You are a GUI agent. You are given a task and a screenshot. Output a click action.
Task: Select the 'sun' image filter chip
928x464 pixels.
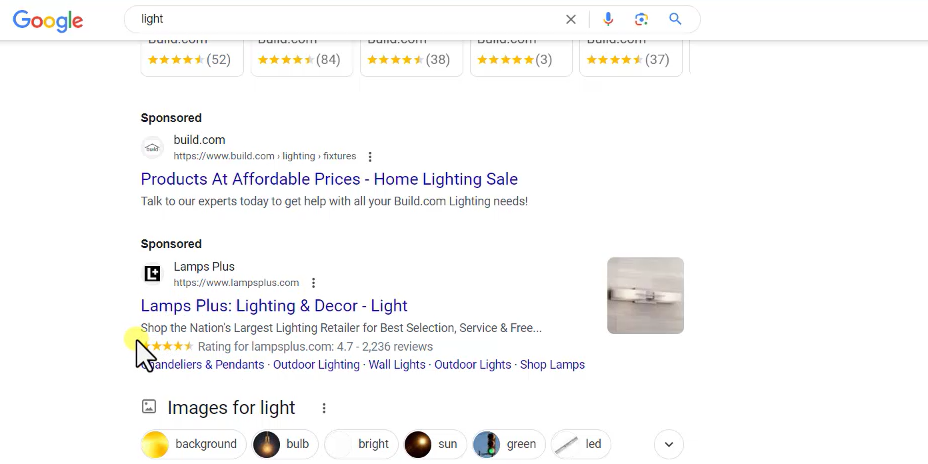(432, 444)
